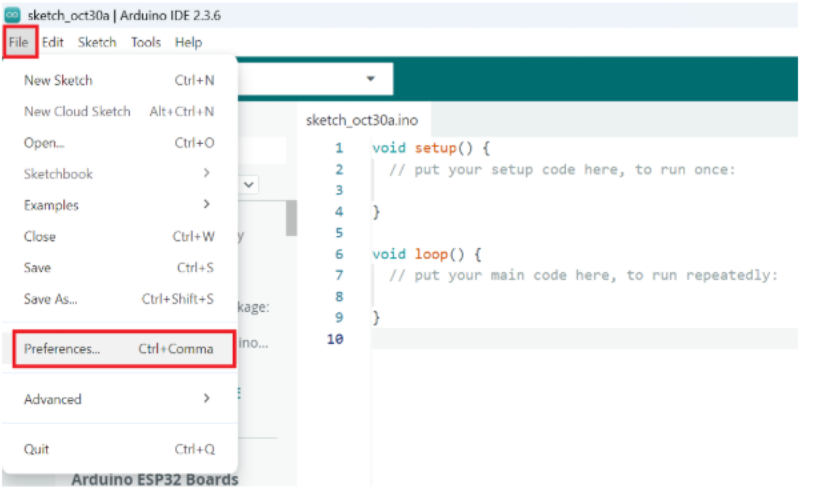Open the Help menu
This screenshot has width=819, height=504.
[x=188, y=42]
